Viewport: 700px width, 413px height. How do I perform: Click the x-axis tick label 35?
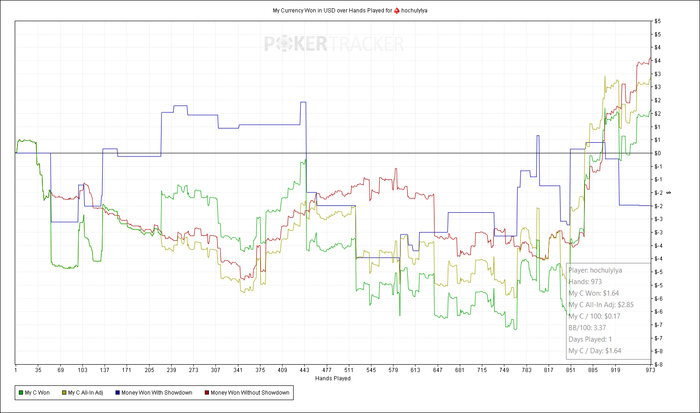[38, 370]
